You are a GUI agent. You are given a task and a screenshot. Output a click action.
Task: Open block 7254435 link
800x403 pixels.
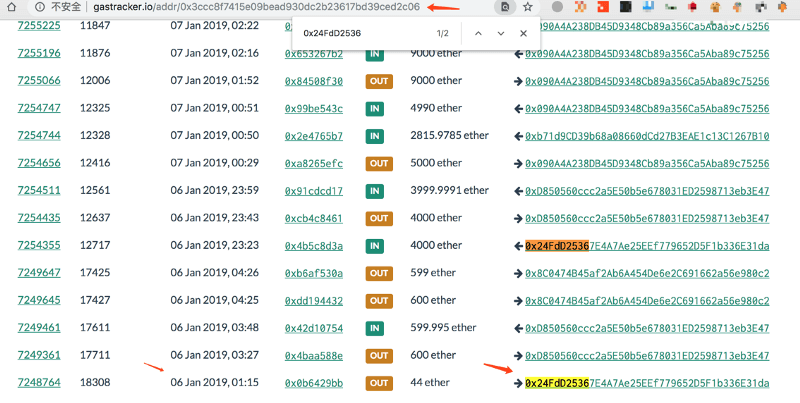click(39, 218)
